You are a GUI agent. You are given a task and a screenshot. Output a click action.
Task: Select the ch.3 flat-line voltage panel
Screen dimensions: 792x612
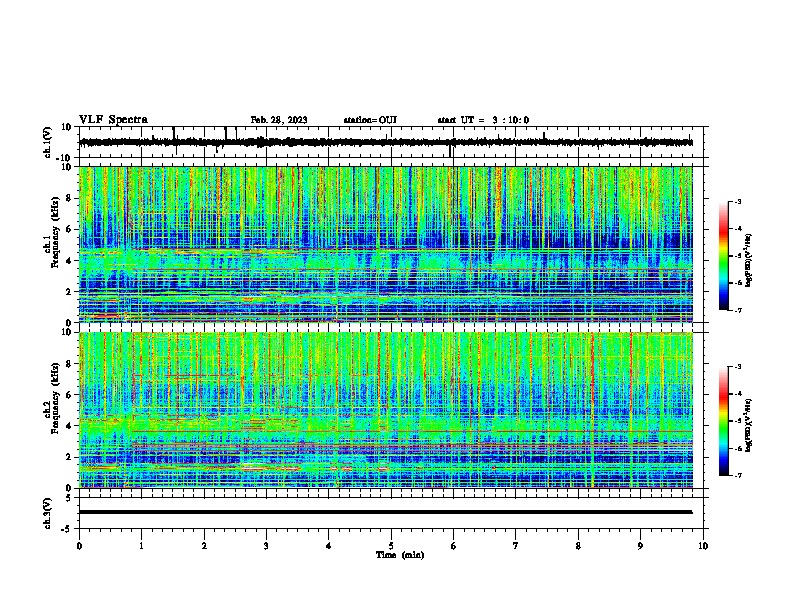pos(393,513)
